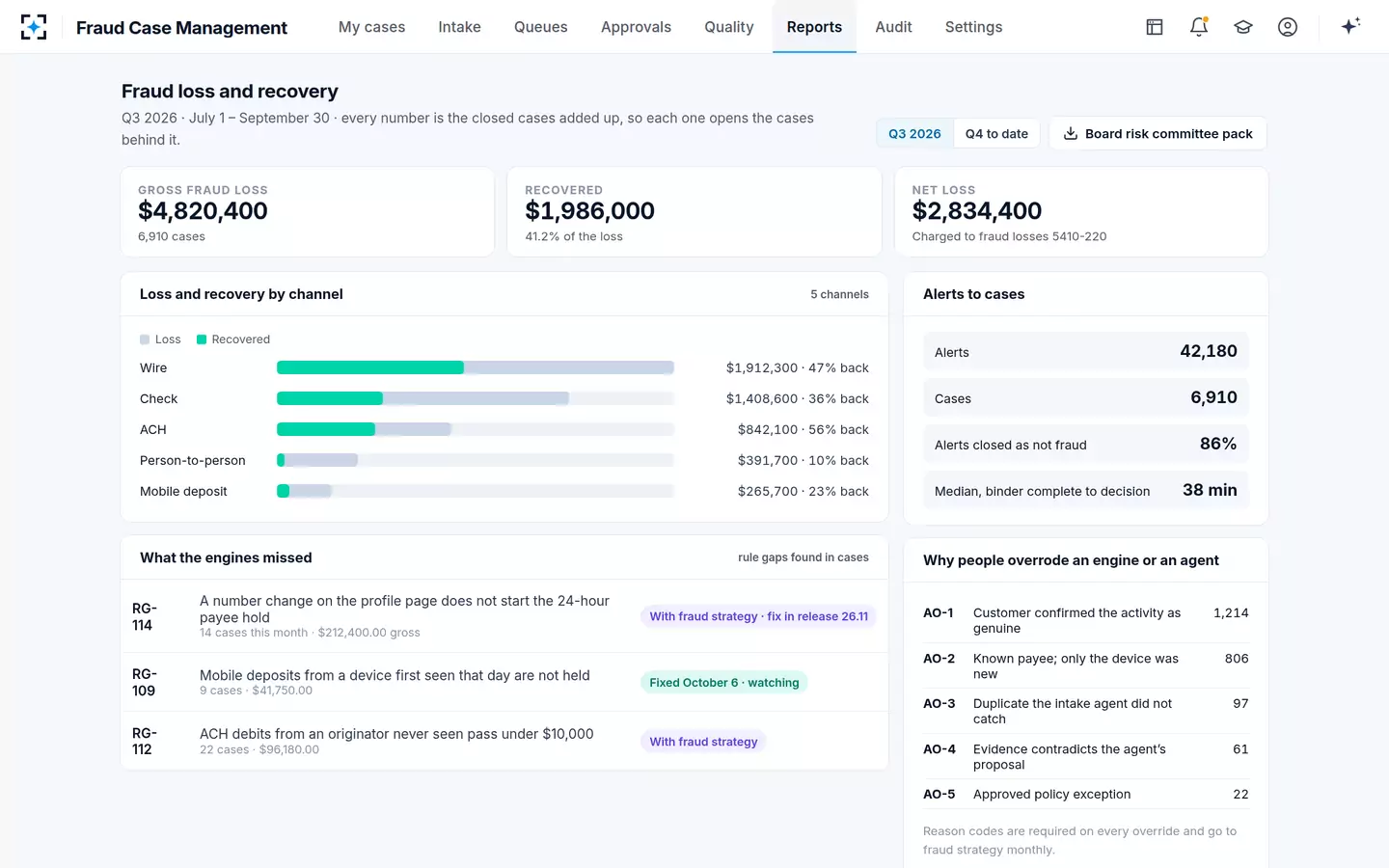Open rule gap RG-114 row
1389x868 pixels.
(504, 616)
